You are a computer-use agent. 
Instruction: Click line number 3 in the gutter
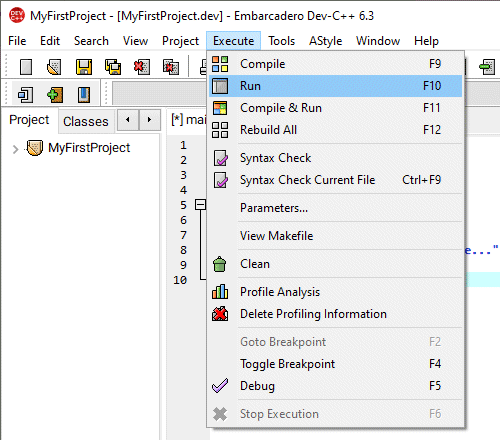coord(183,175)
